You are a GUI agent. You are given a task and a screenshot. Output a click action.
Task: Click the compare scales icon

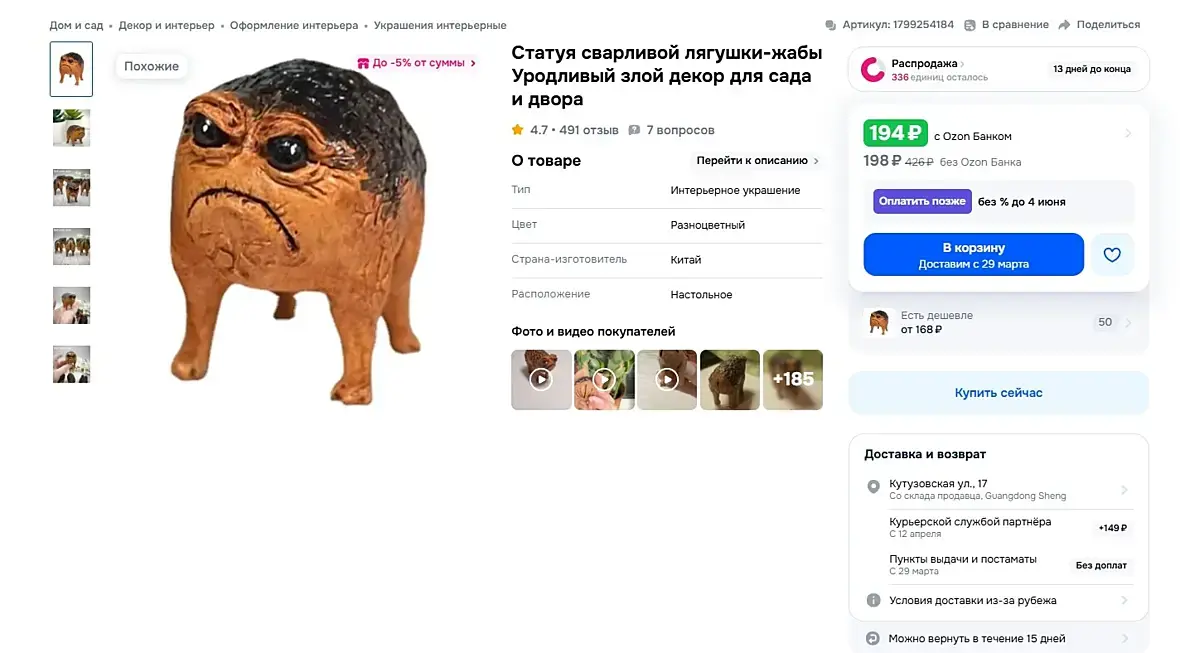tap(971, 25)
